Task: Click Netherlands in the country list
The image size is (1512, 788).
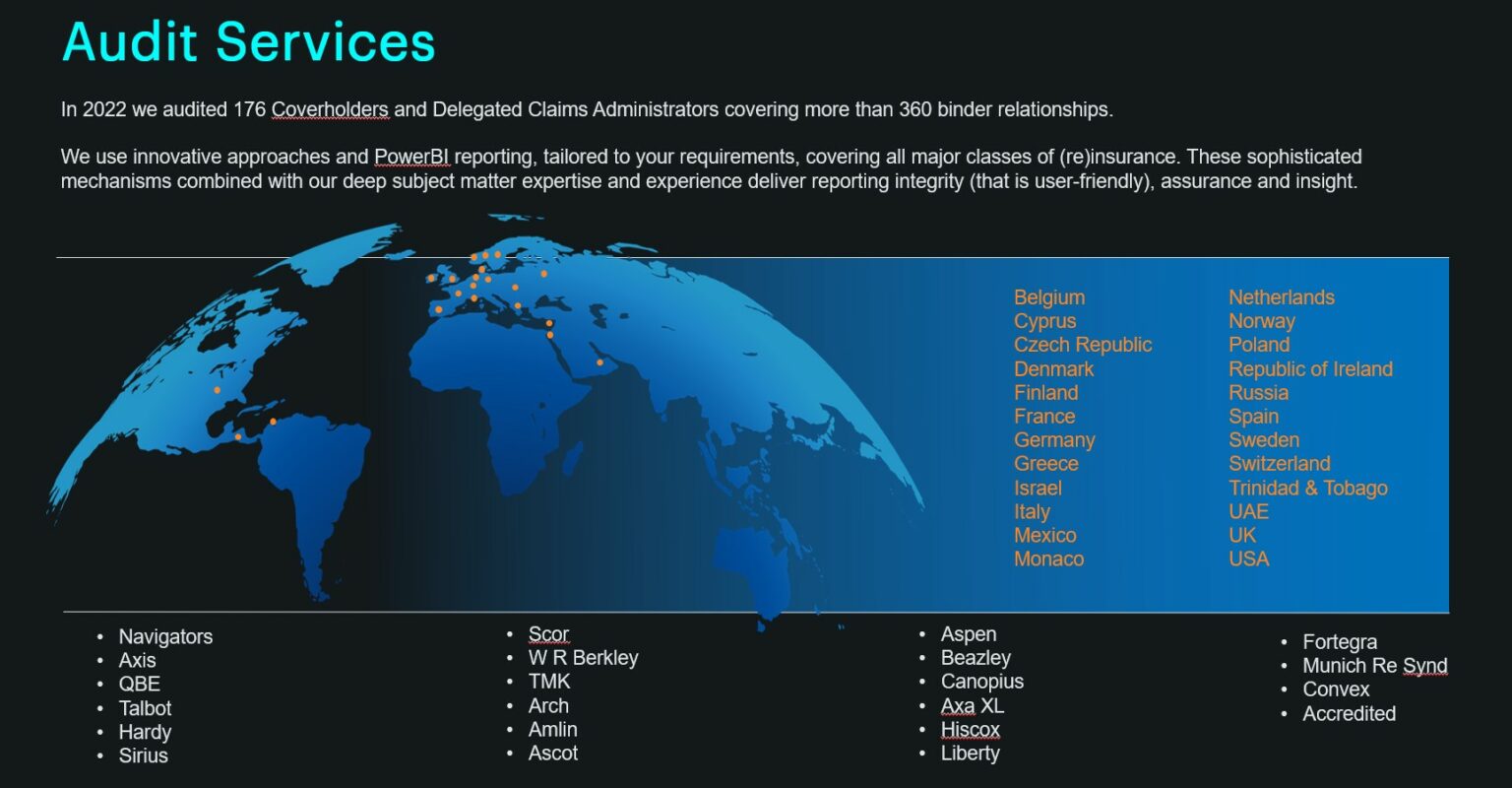Action: pos(1282,297)
